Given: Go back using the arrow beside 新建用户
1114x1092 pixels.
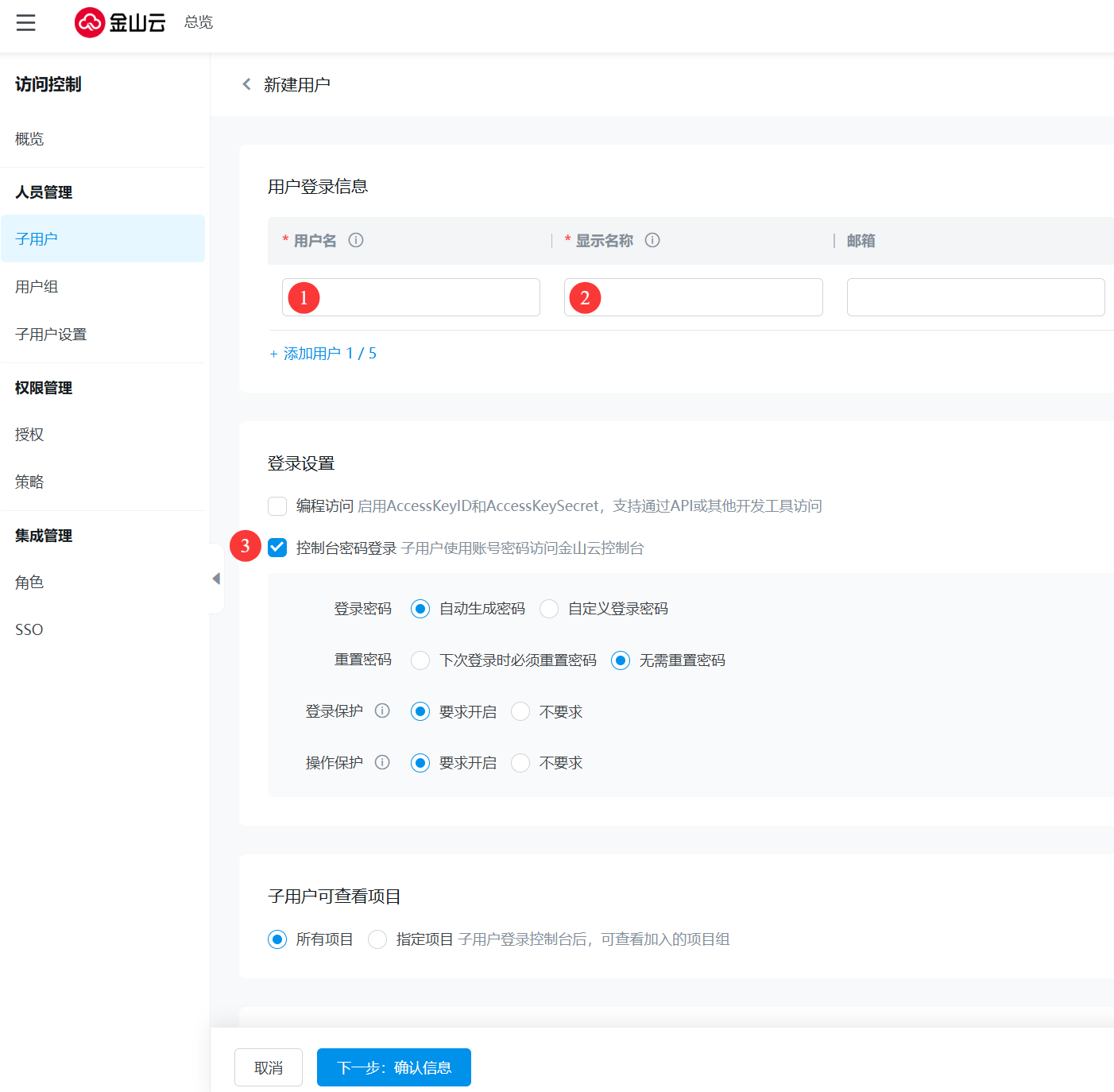Looking at the screenshot, I should [x=246, y=84].
